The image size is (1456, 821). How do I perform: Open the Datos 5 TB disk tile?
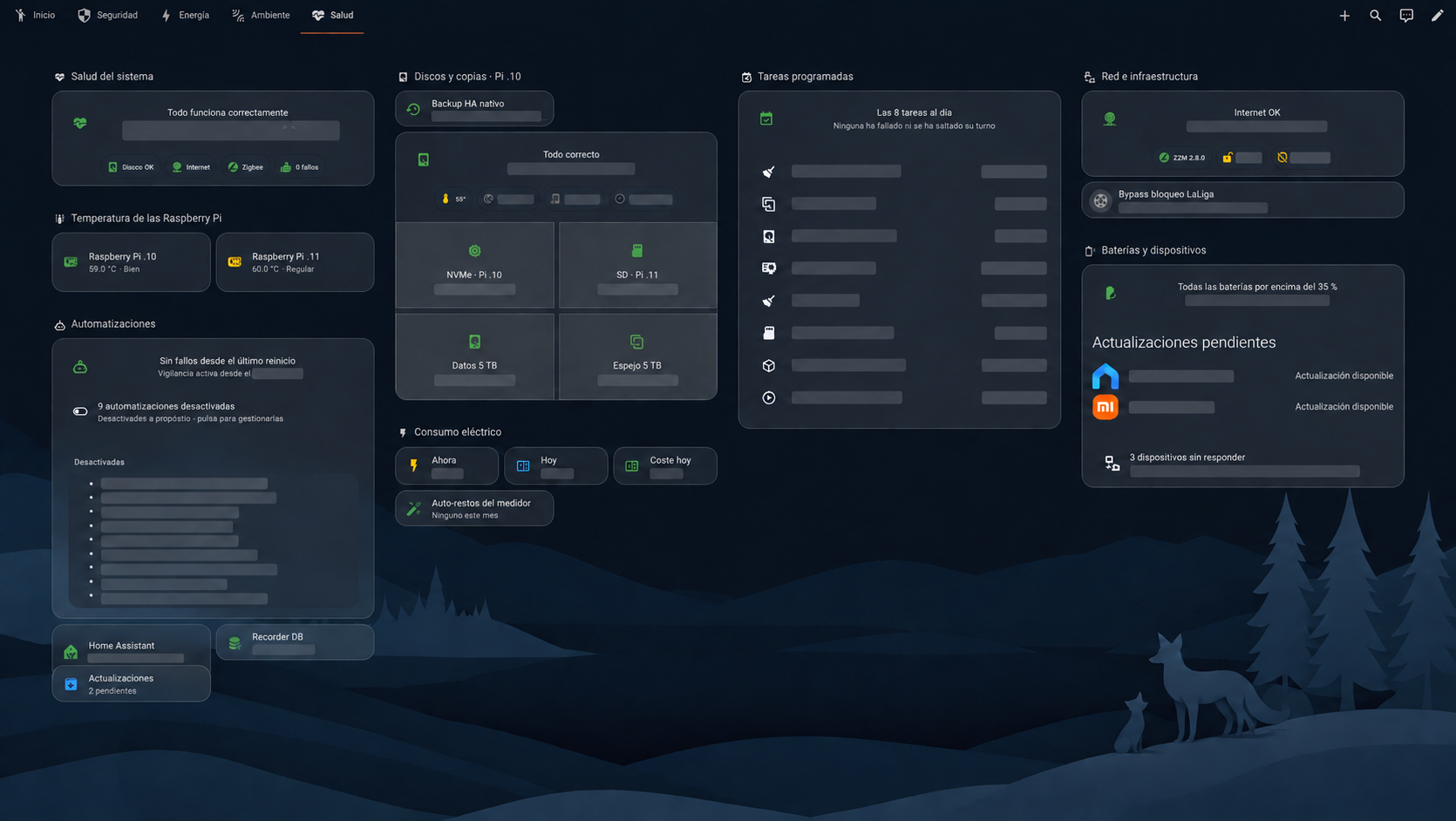[x=474, y=356]
